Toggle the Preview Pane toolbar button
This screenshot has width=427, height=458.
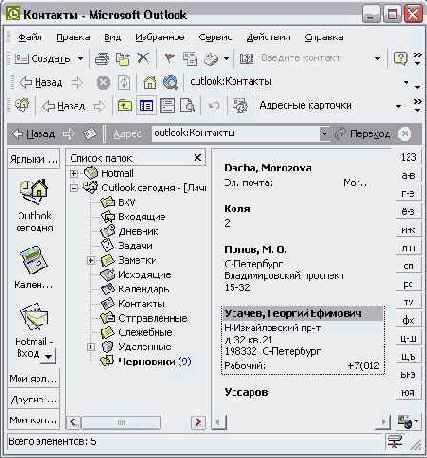167,106
